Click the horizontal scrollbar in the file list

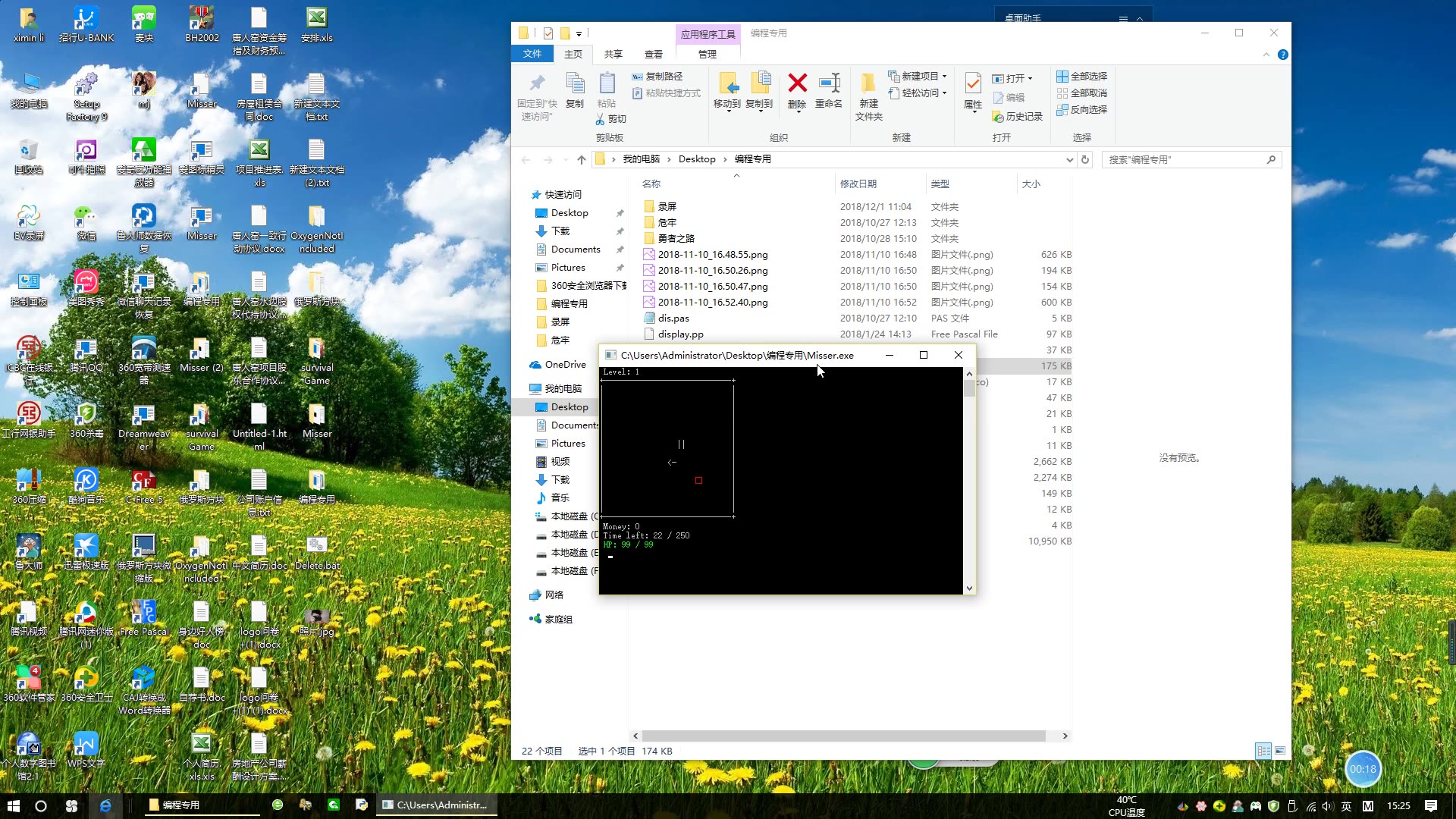(x=843, y=736)
